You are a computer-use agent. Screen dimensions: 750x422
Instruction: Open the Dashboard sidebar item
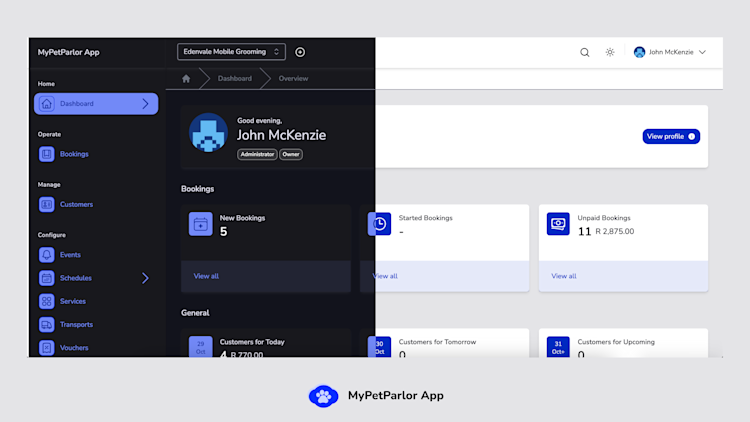(x=96, y=104)
